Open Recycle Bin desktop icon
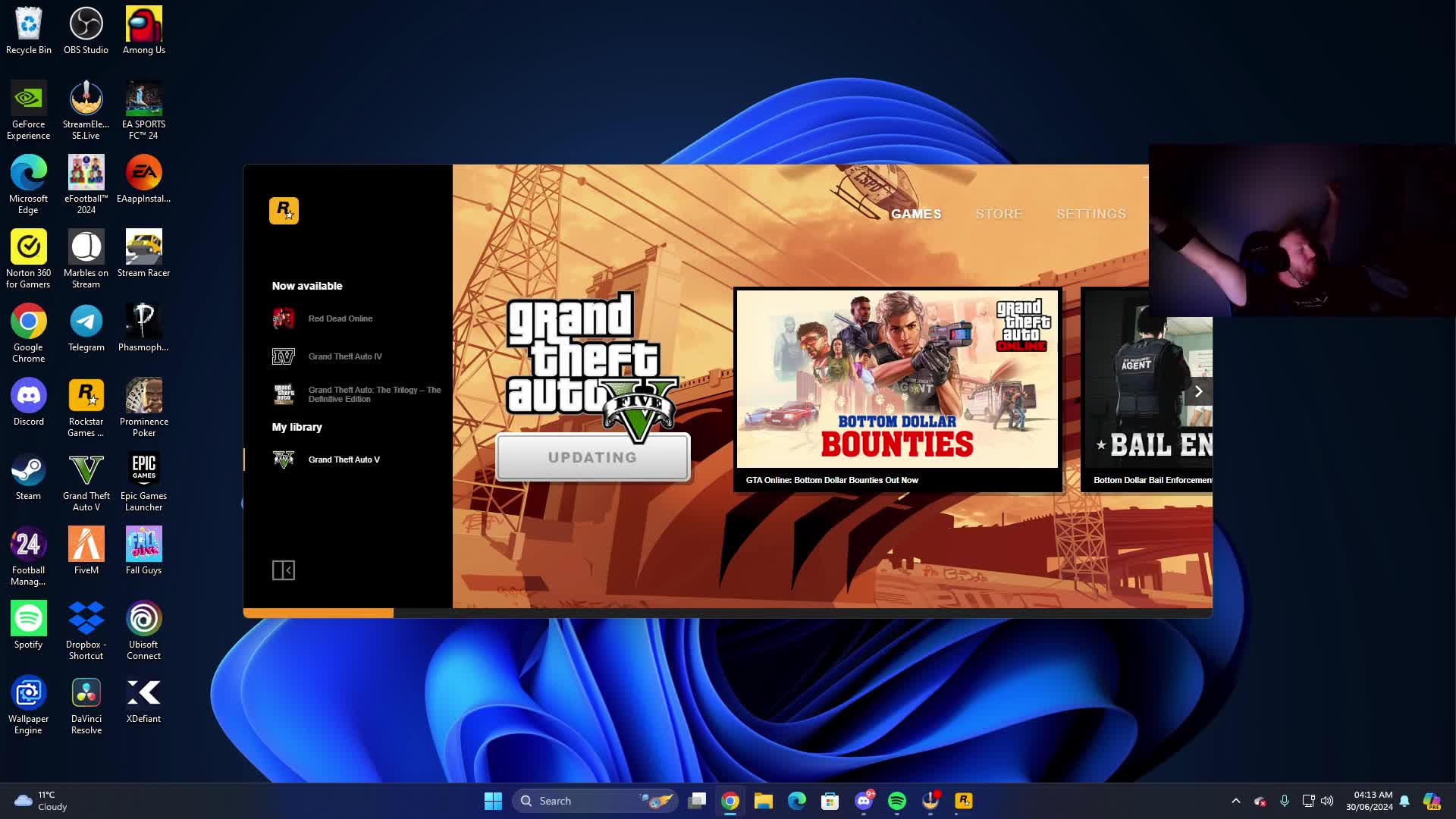The height and width of the screenshot is (819, 1456). tap(29, 31)
